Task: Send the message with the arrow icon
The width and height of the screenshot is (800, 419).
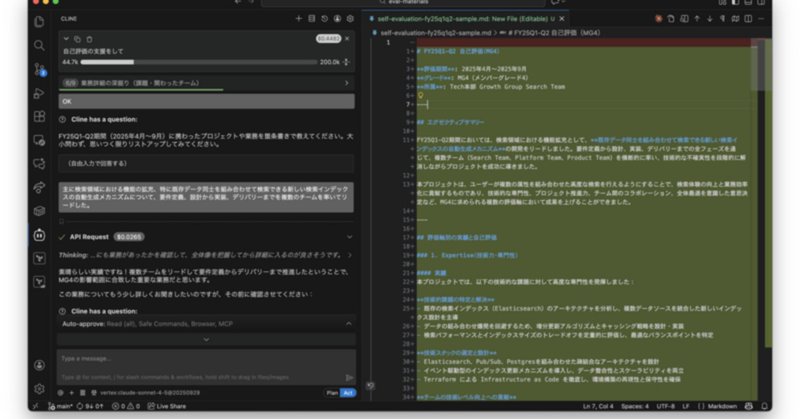Action: (349, 377)
